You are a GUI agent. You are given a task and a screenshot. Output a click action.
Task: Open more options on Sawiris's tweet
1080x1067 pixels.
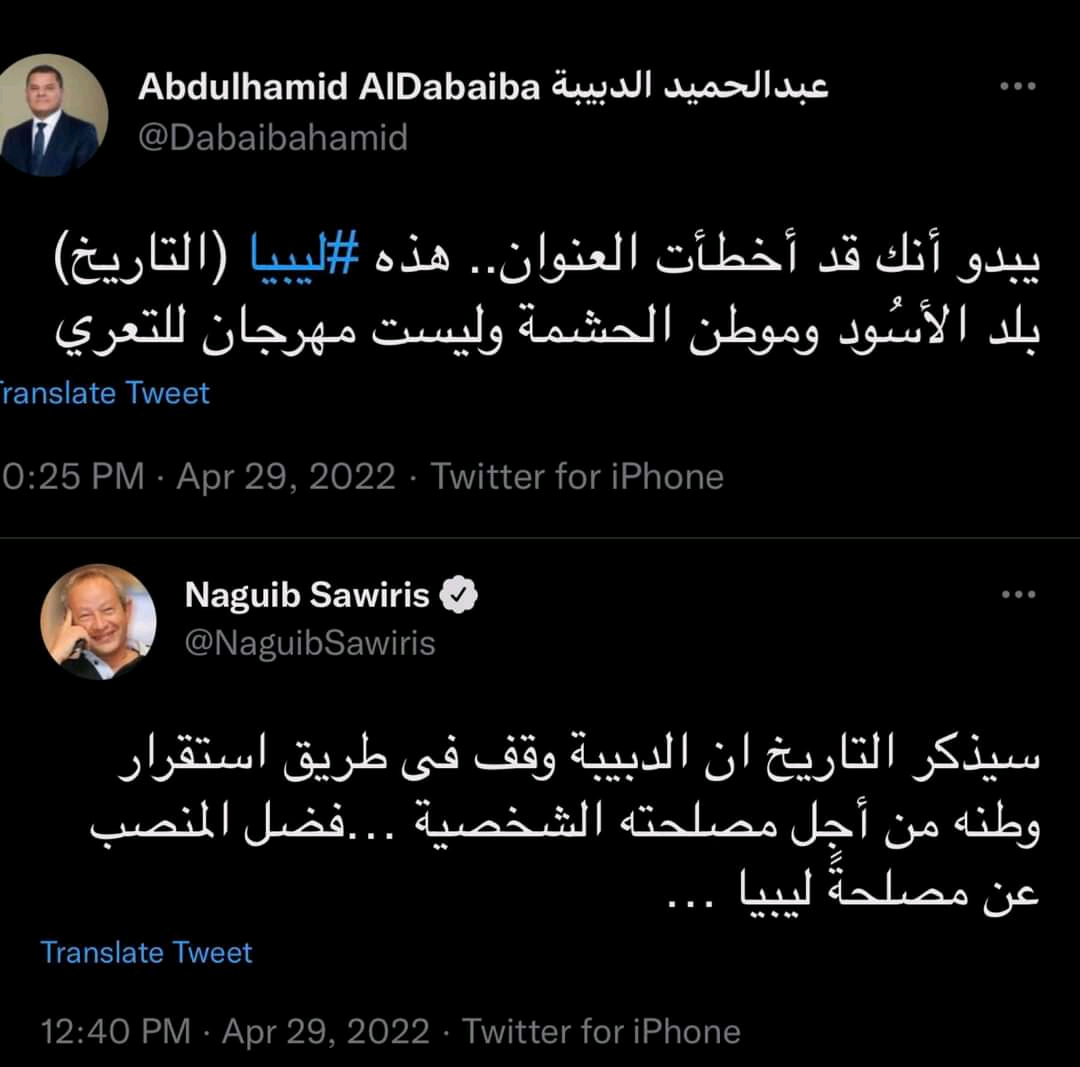tap(1019, 594)
